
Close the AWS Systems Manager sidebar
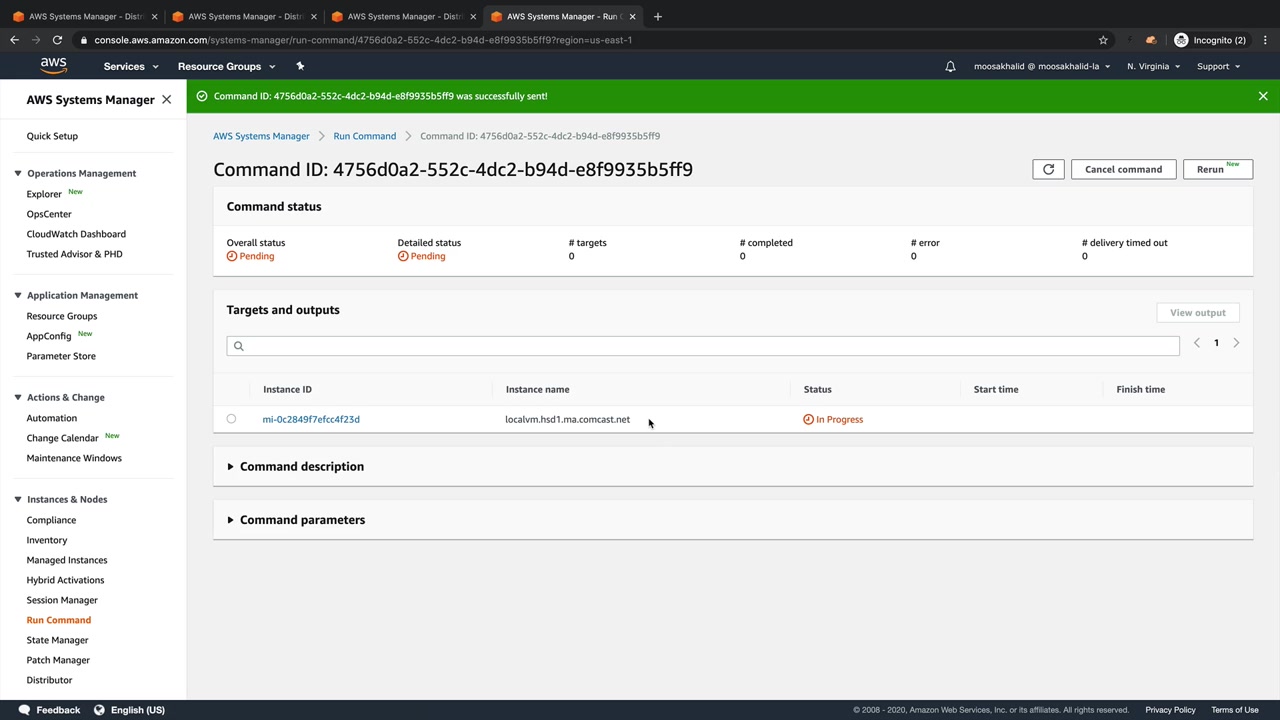[x=166, y=100]
